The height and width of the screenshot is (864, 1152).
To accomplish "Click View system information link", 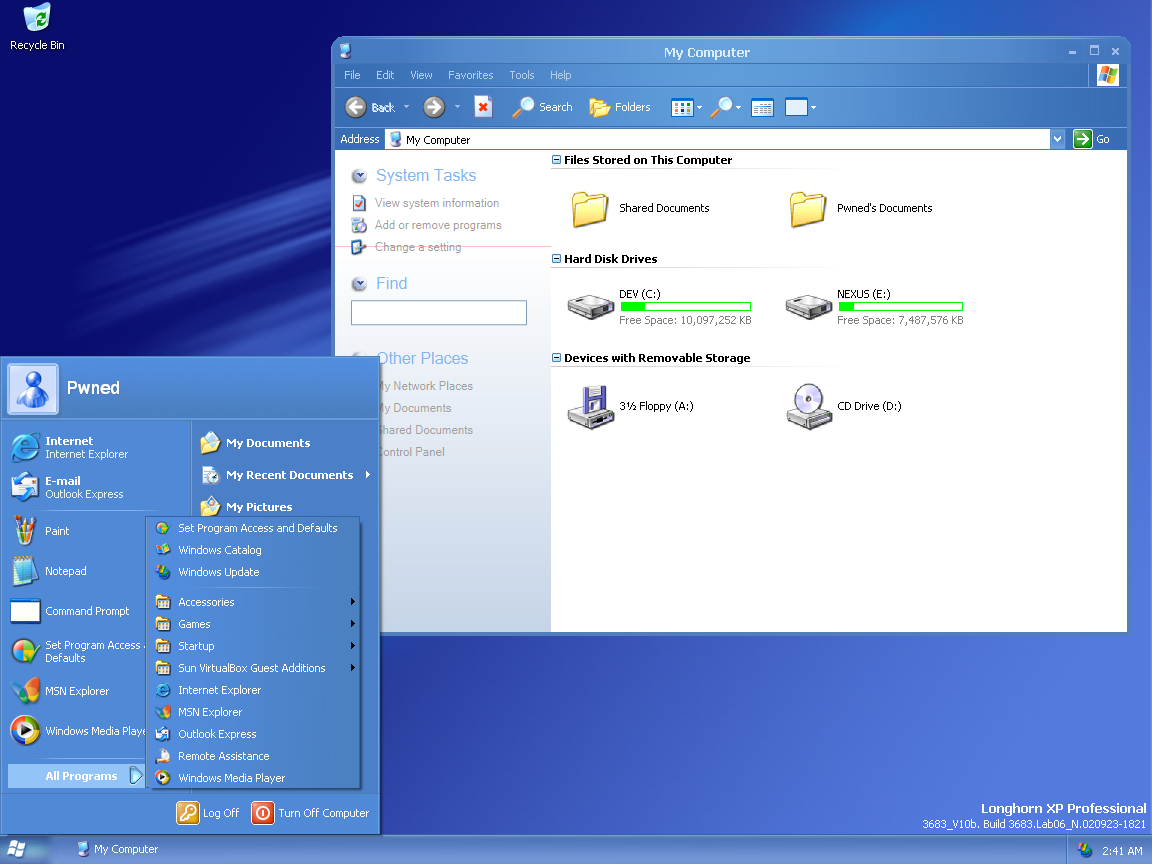I will (436, 203).
